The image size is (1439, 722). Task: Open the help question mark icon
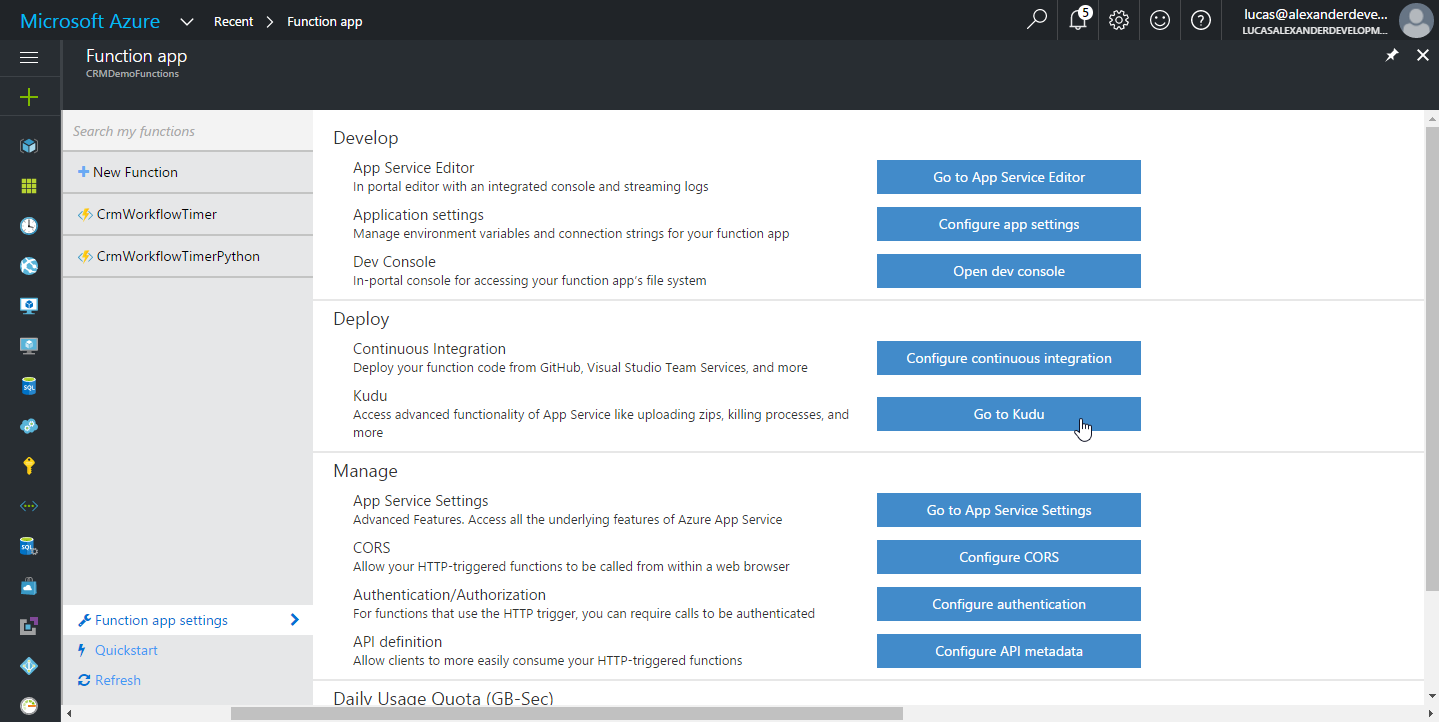[x=1201, y=20]
